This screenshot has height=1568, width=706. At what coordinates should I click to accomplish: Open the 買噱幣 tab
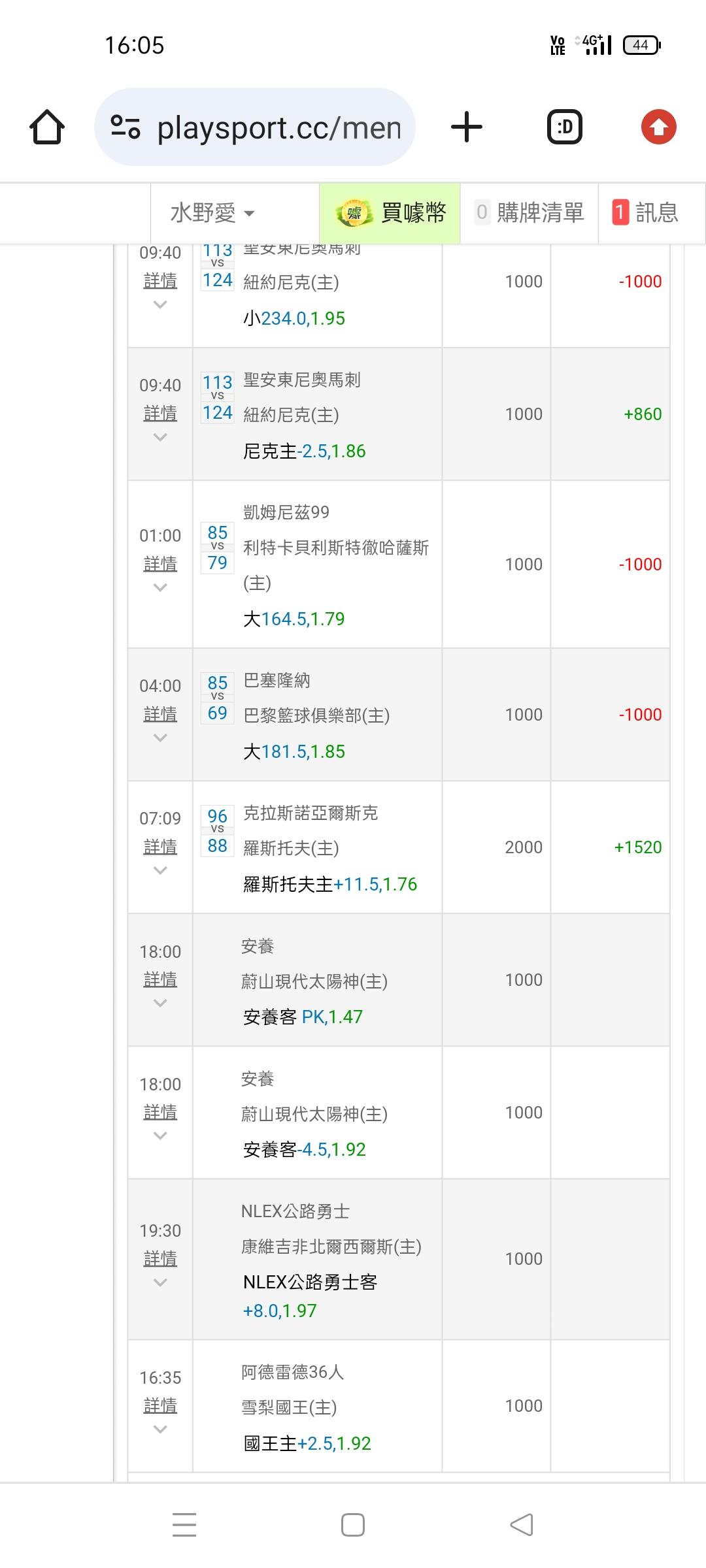click(x=390, y=213)
